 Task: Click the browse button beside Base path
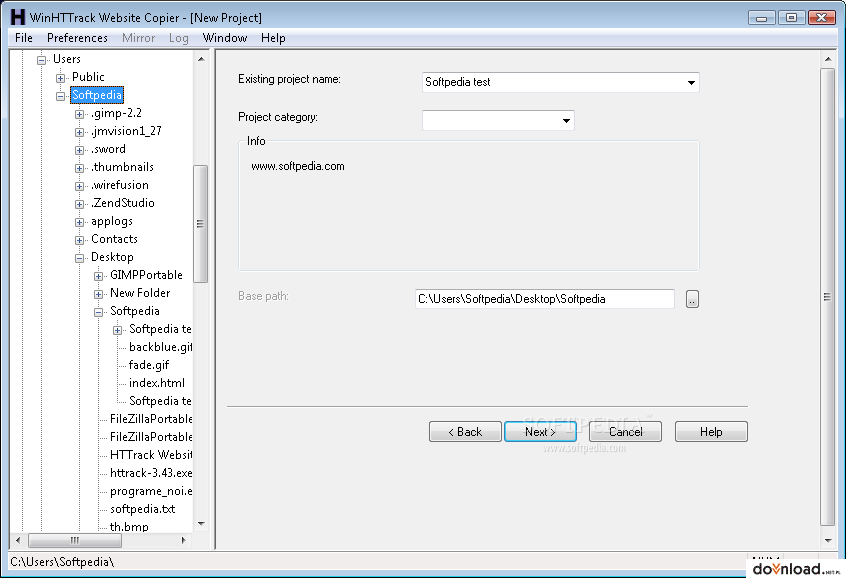pyautogui.click(x=692, y=299)
